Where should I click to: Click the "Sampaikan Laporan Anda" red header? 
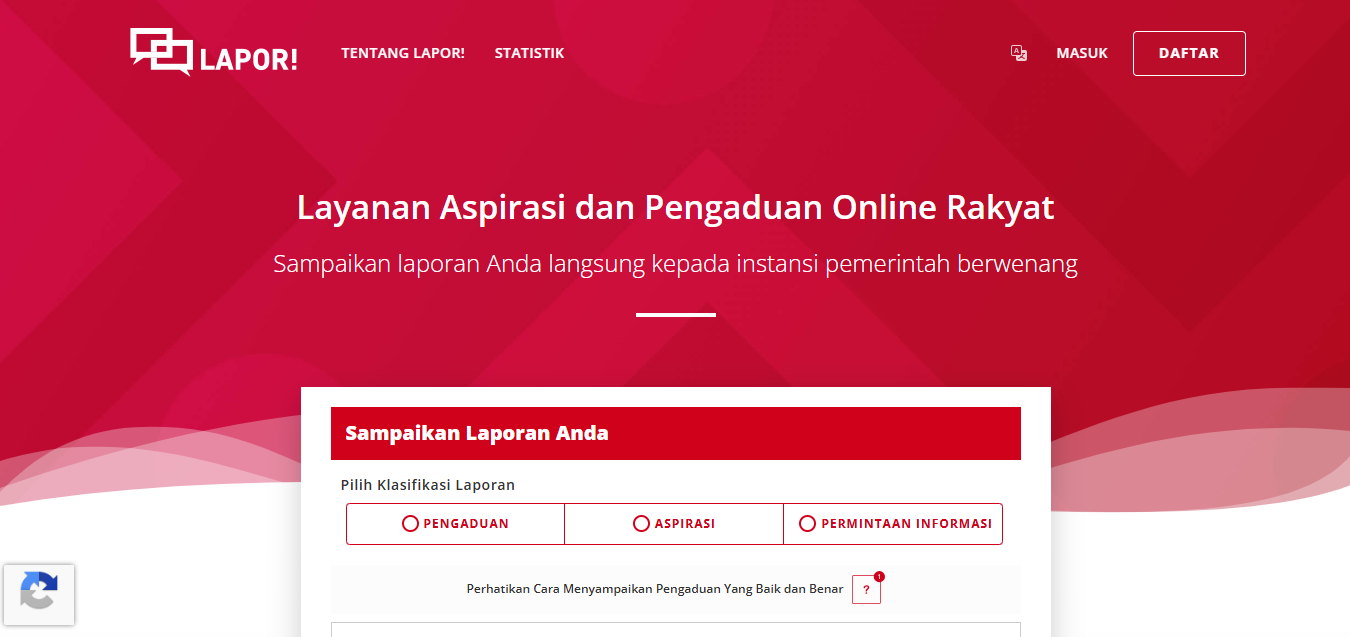(675, 433)
